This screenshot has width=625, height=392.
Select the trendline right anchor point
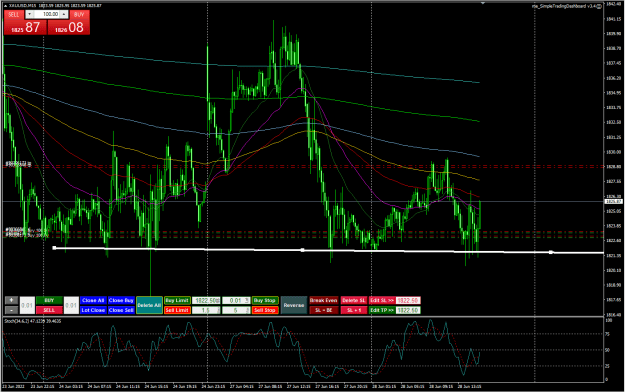[551, 252]
